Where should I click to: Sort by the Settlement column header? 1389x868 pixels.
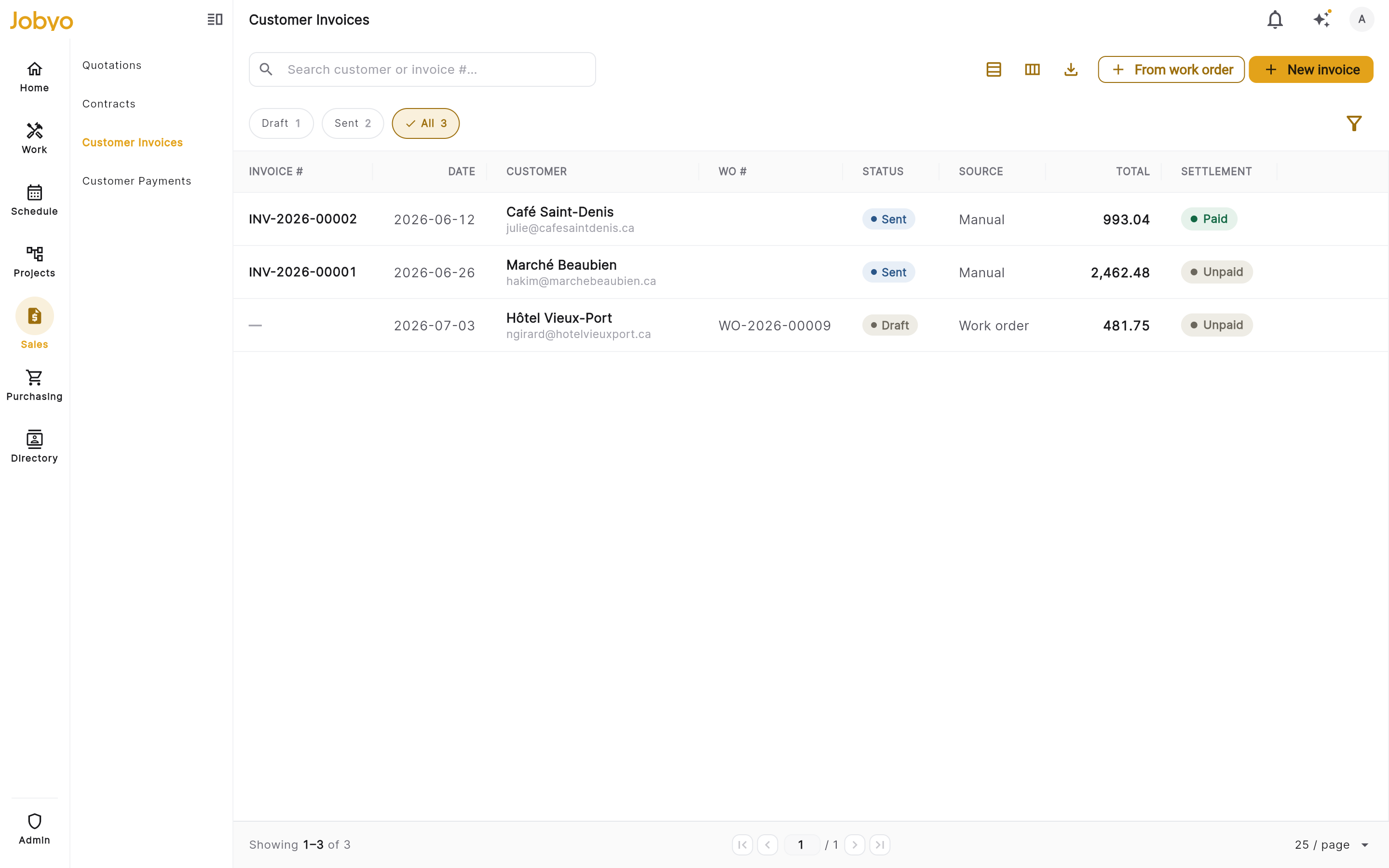(x=1216, y=172)
